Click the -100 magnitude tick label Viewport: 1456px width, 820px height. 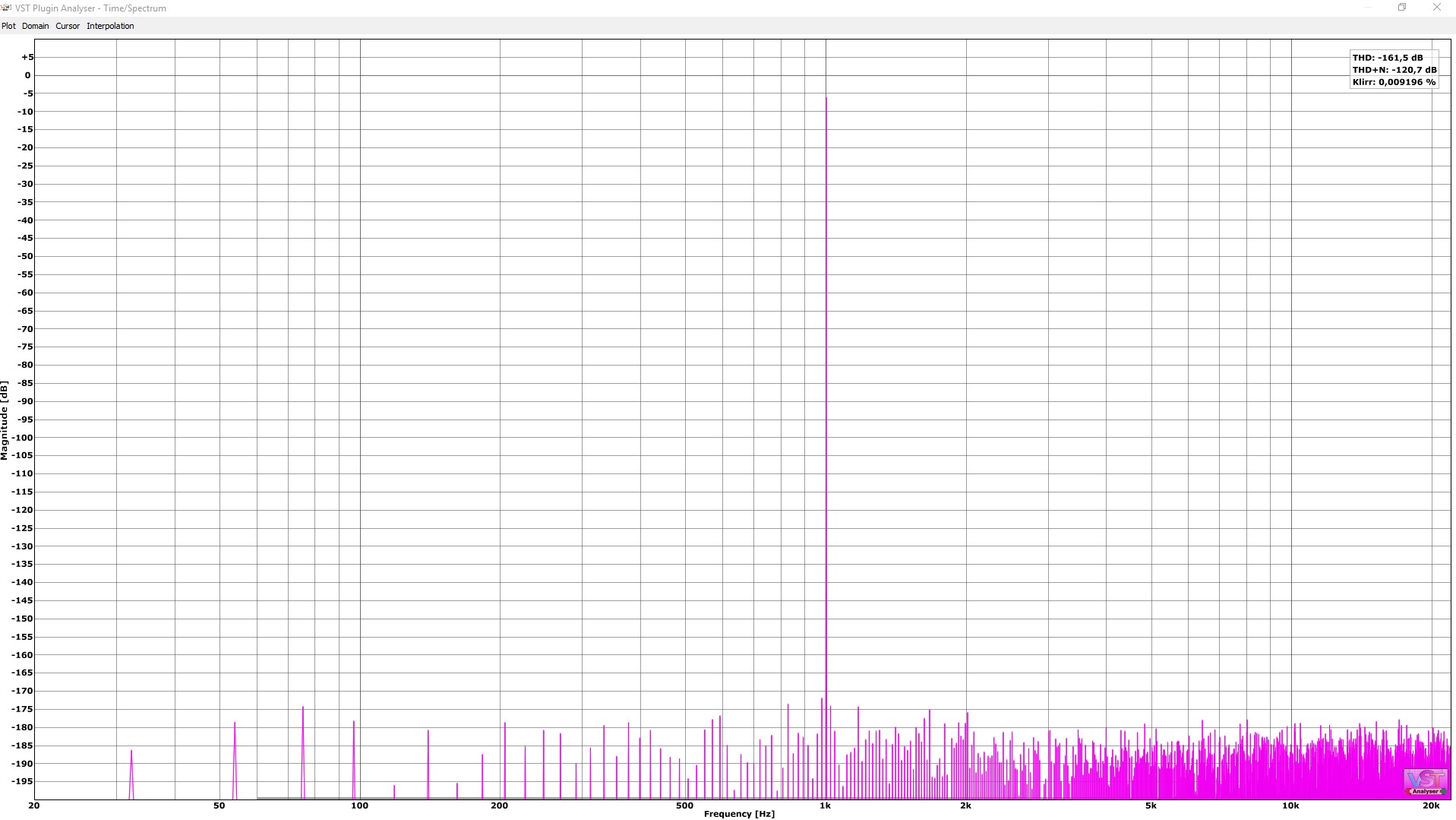click(23, 438)
